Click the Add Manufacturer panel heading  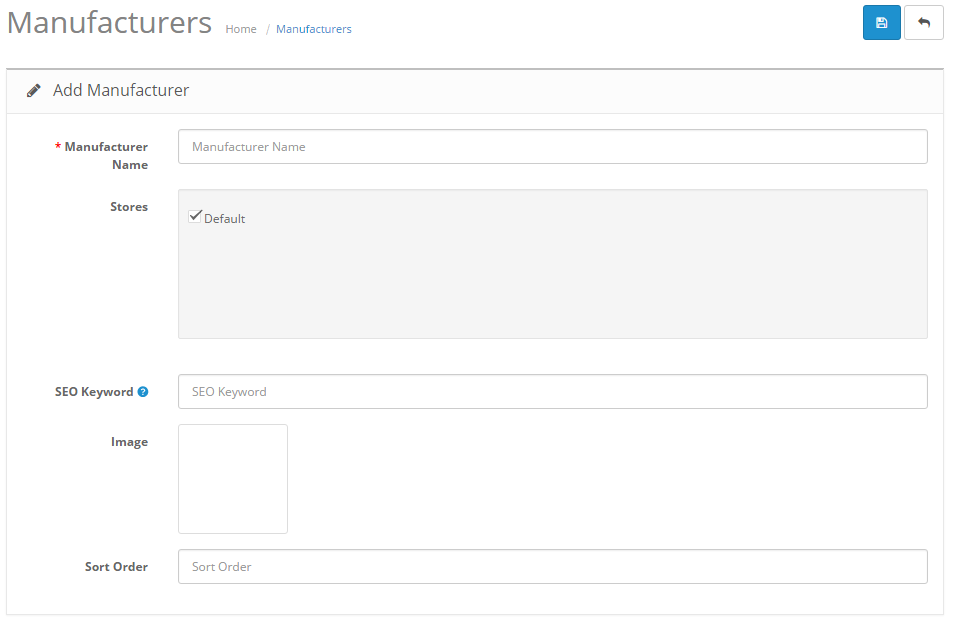coord(121,91)
